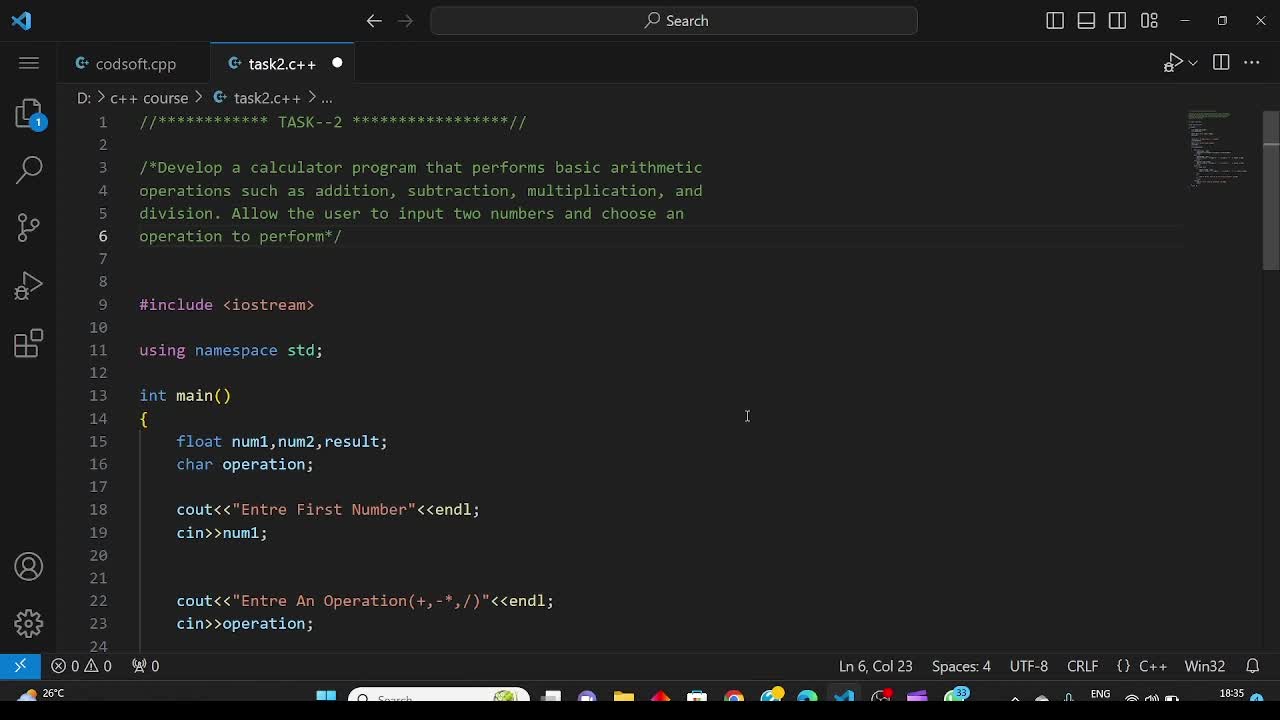Open the Search view in activity bar
The width and height of the screenshot is (1280, 720).
click(29, 169)
